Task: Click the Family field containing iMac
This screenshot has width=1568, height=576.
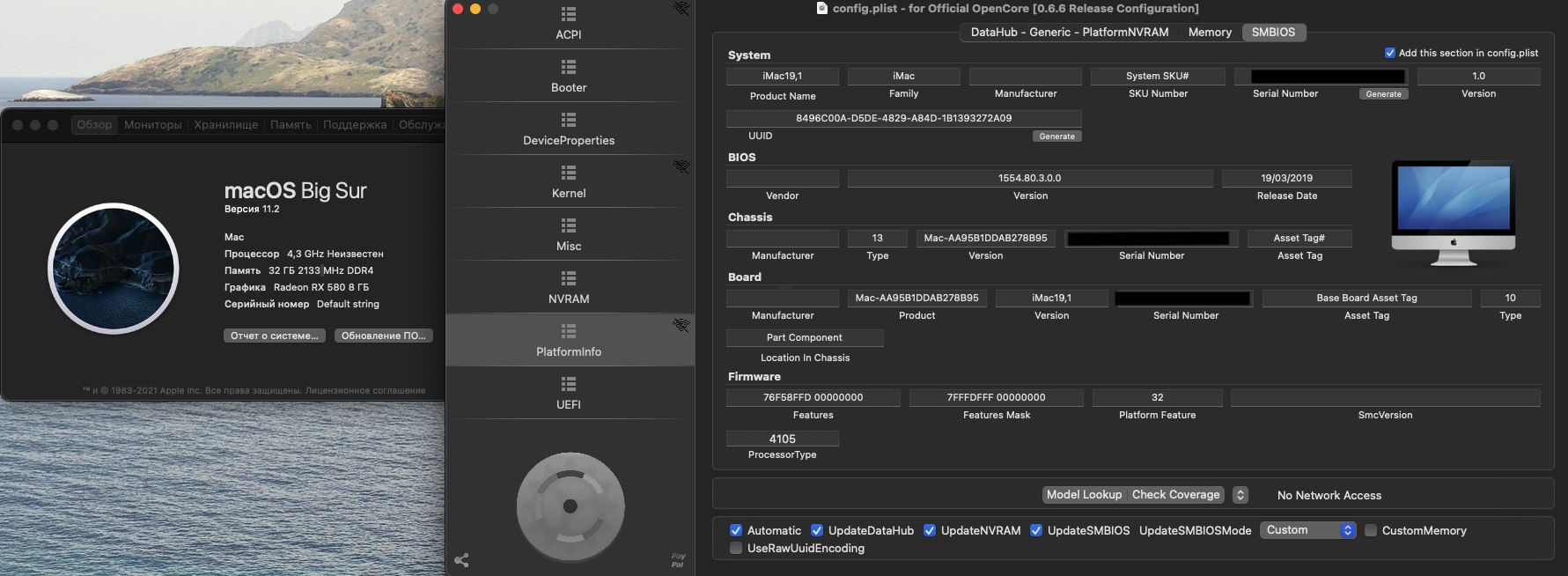Action: (903, 76)
